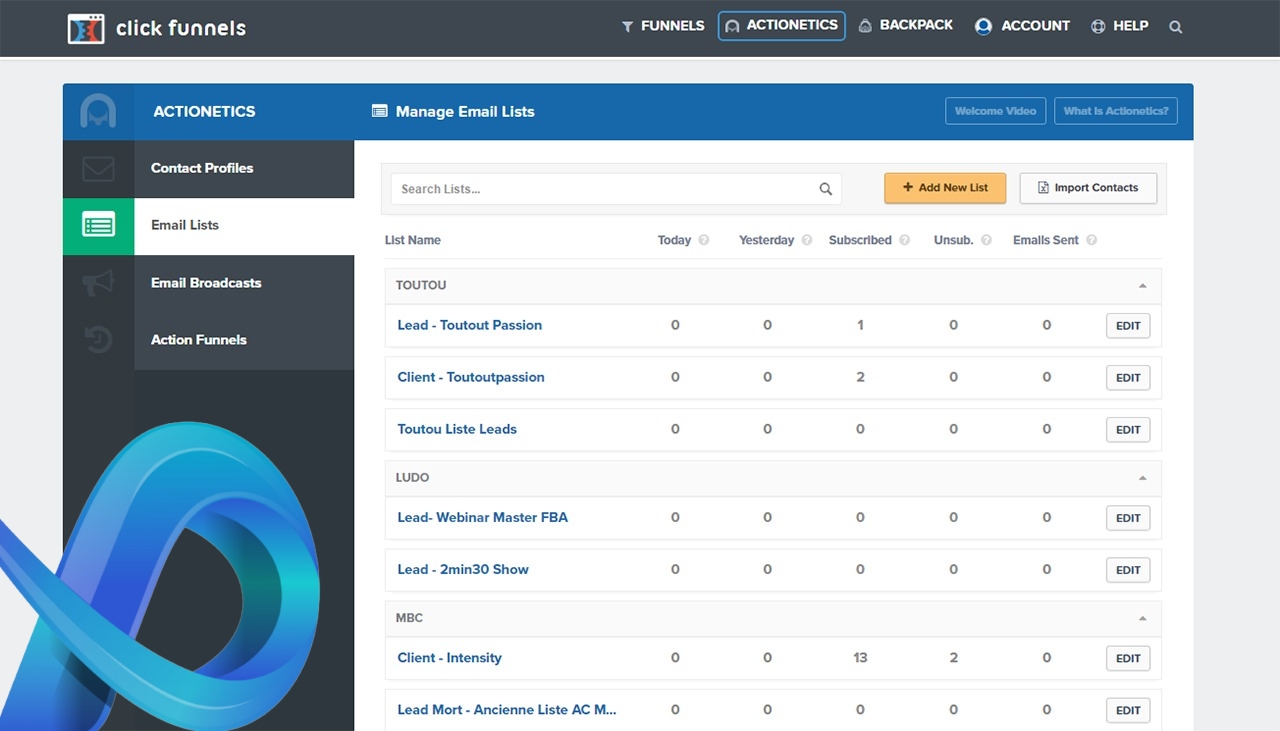The image size is (1280, 731).
Task: Click the Emails Sent column header text
Action: click(1046, 240)
